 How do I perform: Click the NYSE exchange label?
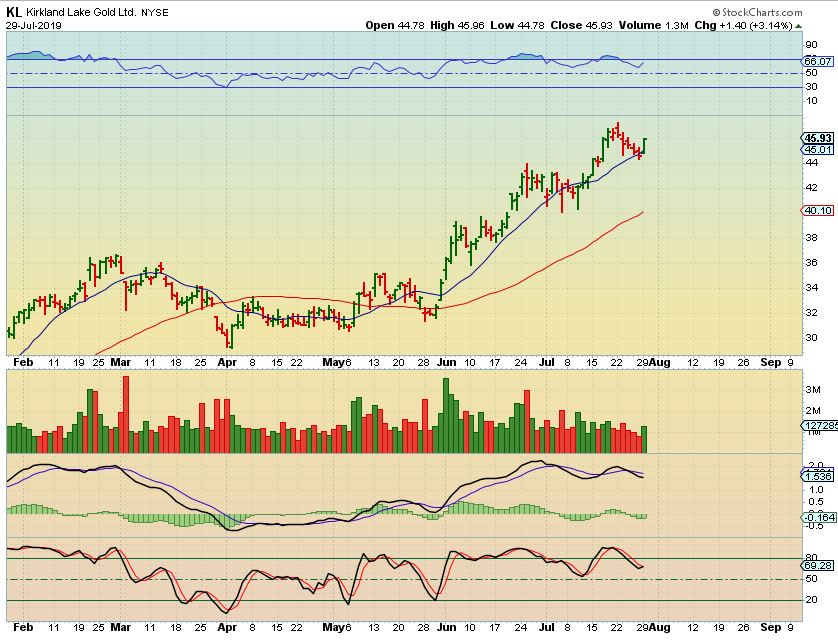coord(154,13)
